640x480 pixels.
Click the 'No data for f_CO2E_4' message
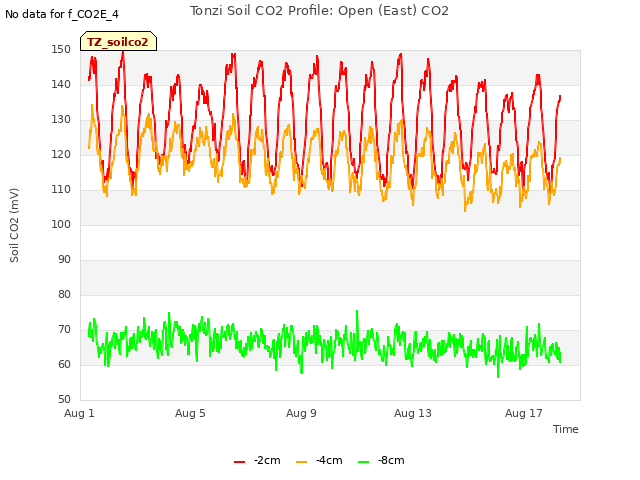pyautogui.click(x=62, y=14)
